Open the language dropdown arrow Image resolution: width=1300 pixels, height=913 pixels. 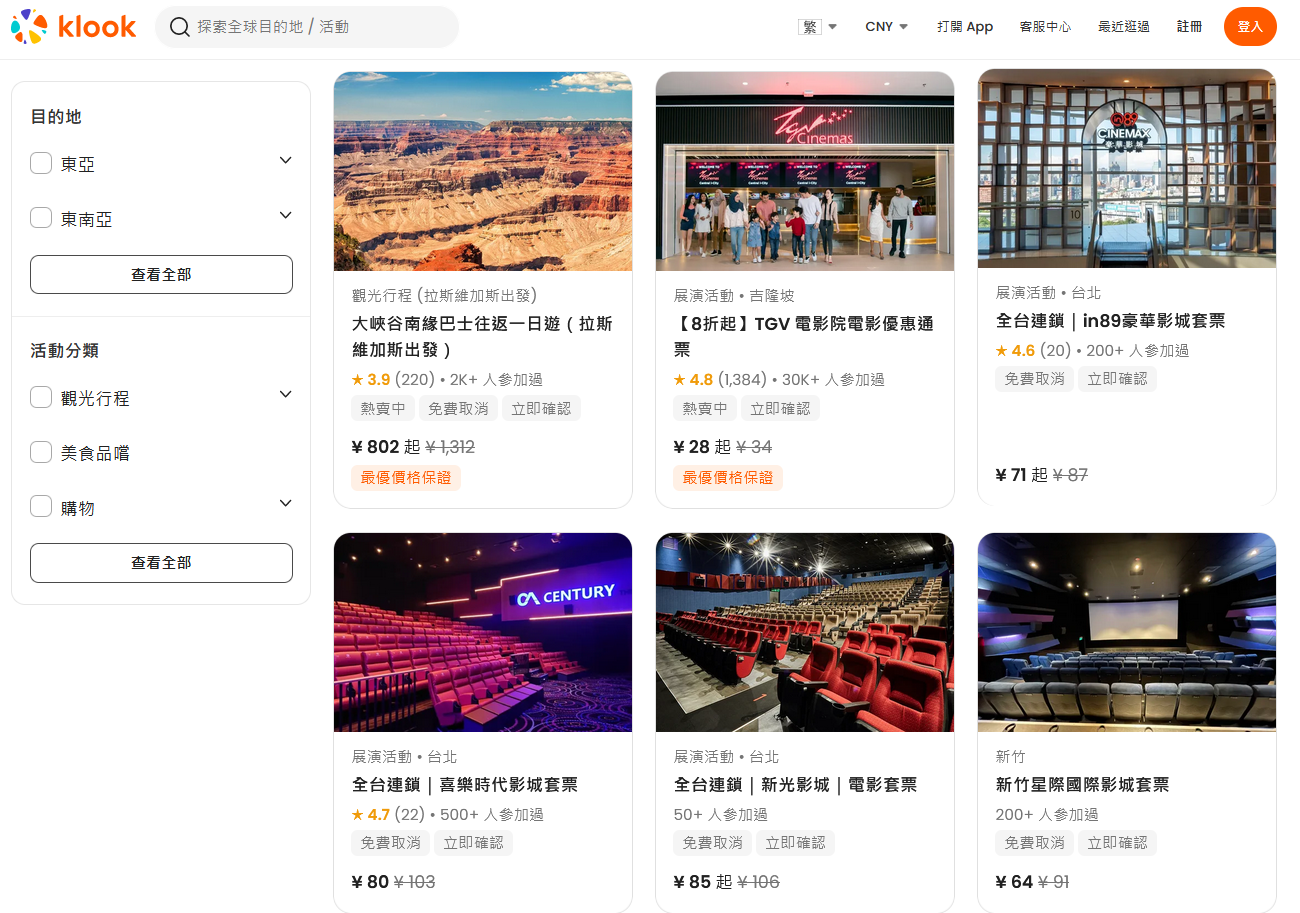coord(833,27)
